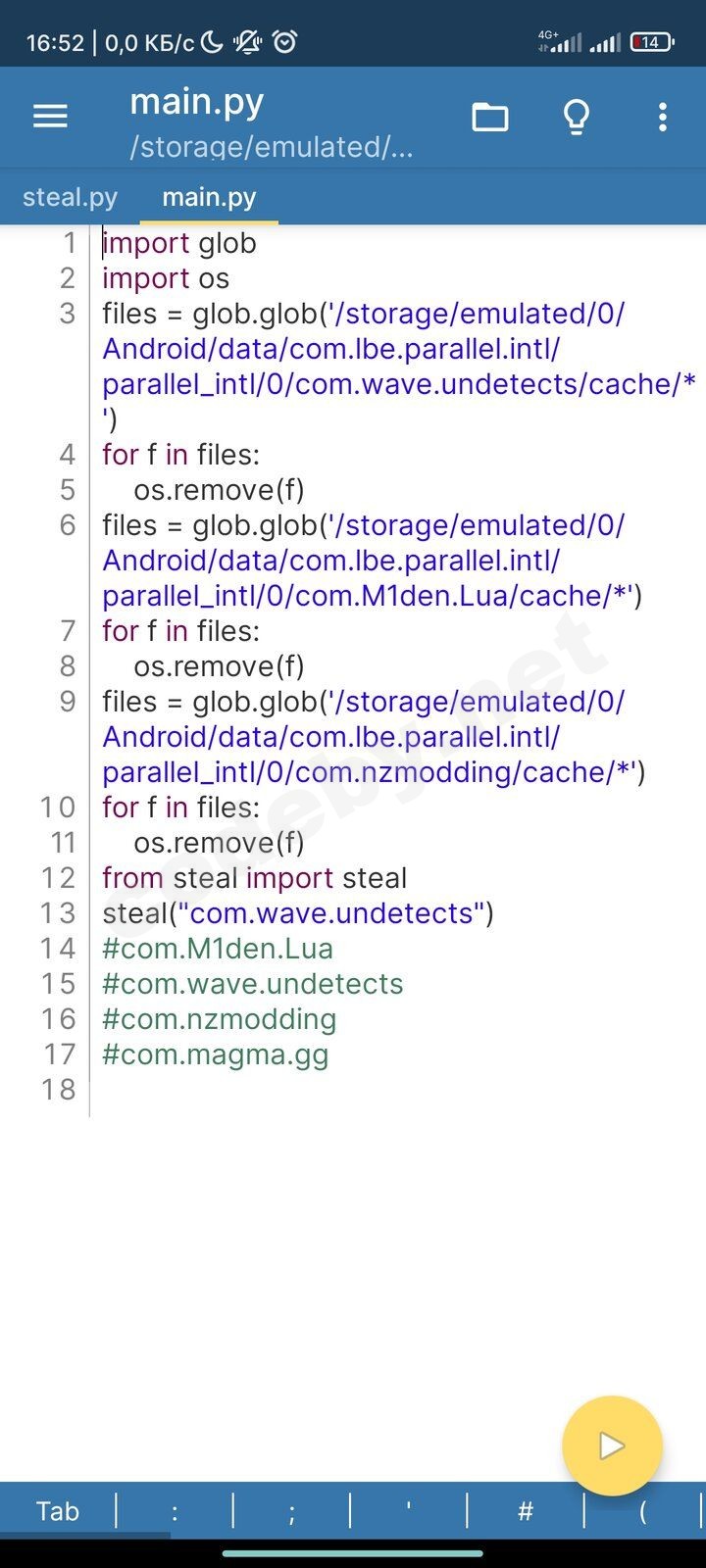Insert a colon from the shortcut bar
Viewport: 706px width, 1568px height.
coord(175,1511)
